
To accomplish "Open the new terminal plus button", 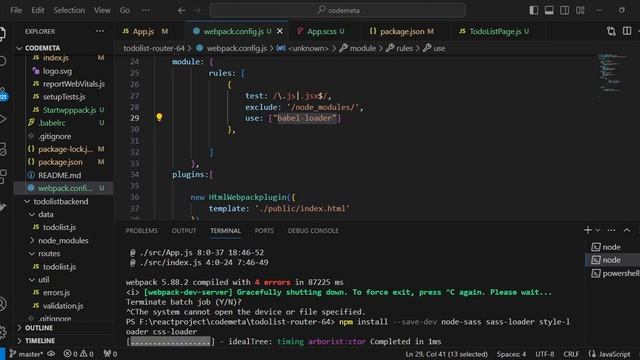I will (588, 230).
